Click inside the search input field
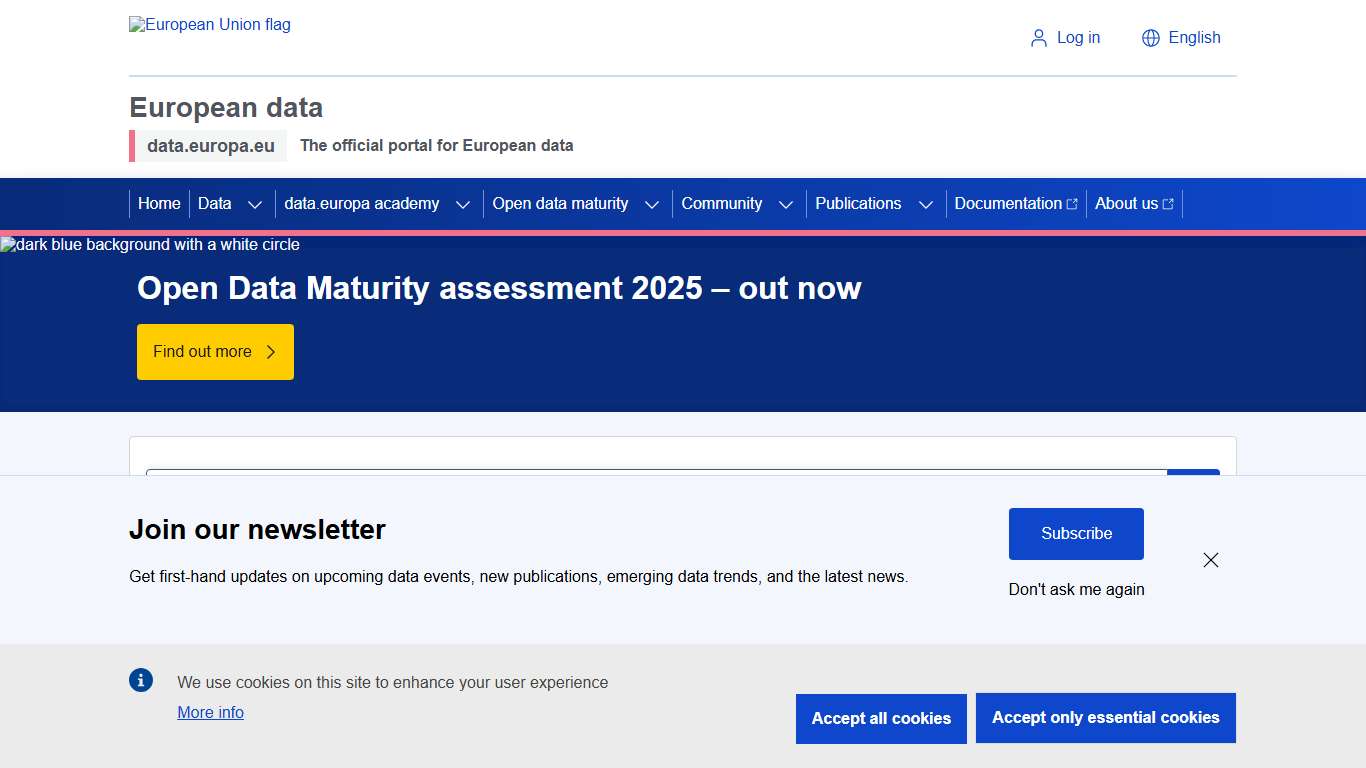Viewport: 1366px width, 768px height. click(x=650, y=478)
